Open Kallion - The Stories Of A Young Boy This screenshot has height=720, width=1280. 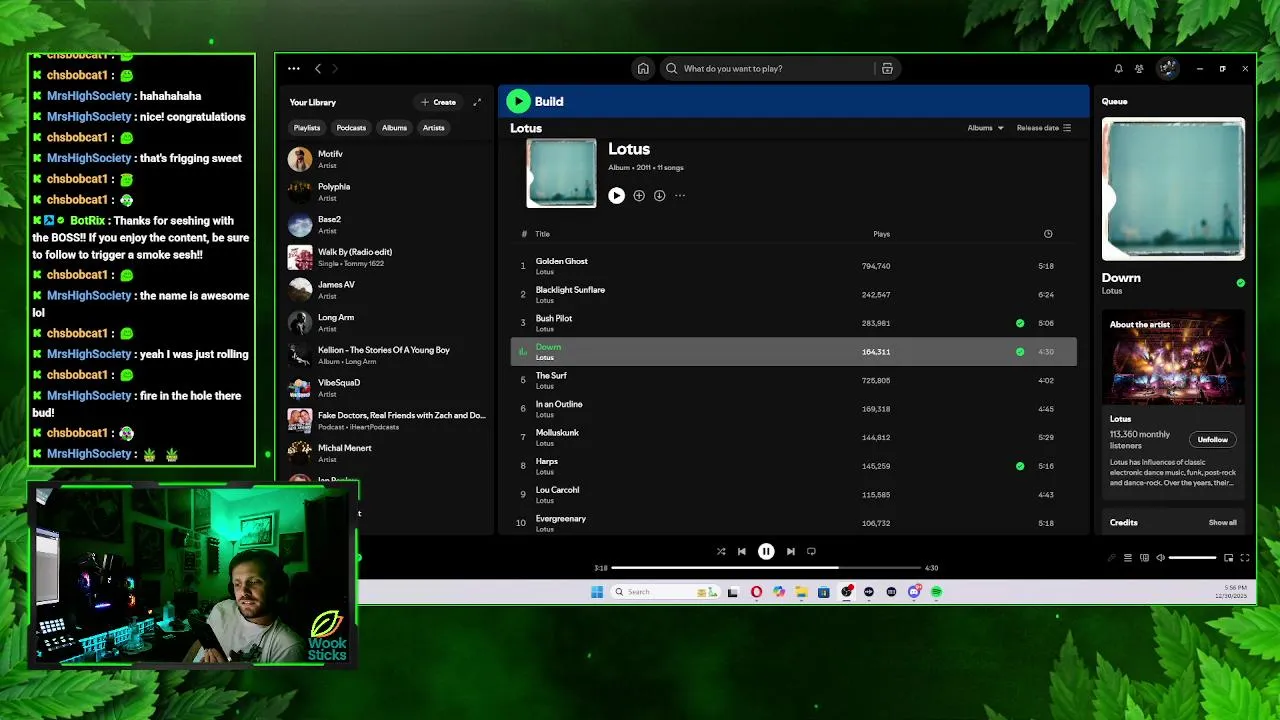[x=386, y=355]
